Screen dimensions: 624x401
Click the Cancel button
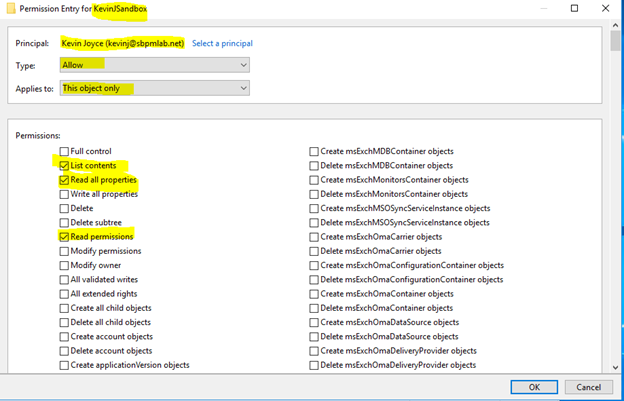pyautogui.click(x=589, y=387)
